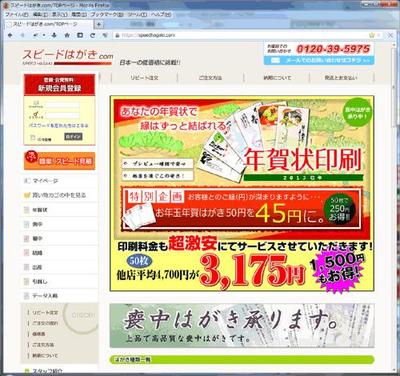
Task: Click the blue email inquiry banner
Action: point(319,60)
